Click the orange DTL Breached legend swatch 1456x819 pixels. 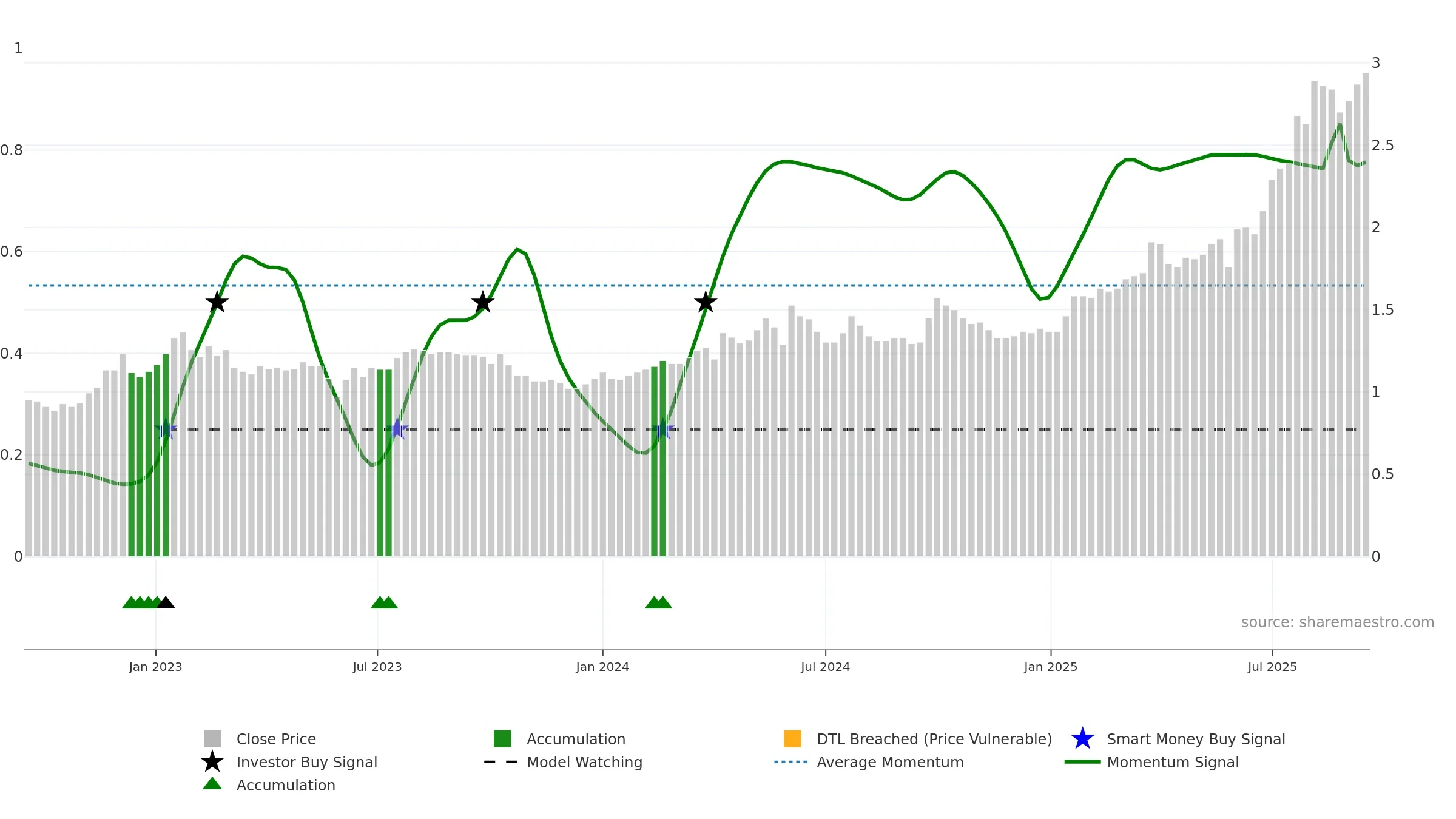(792, 739)
